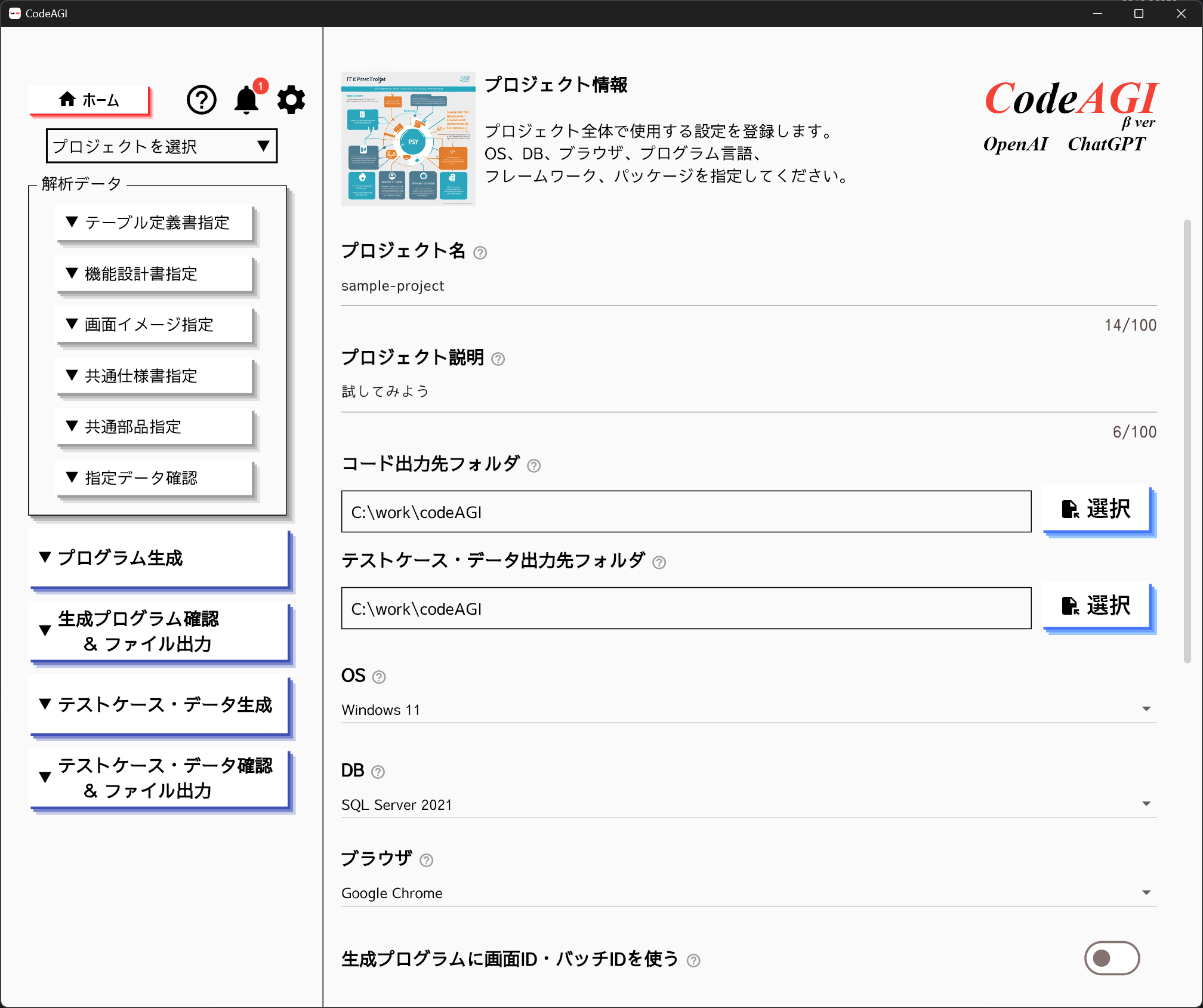Click the プロジェクト名 text field
This screenshot has width=1203, height=1008.
(748, 286)
